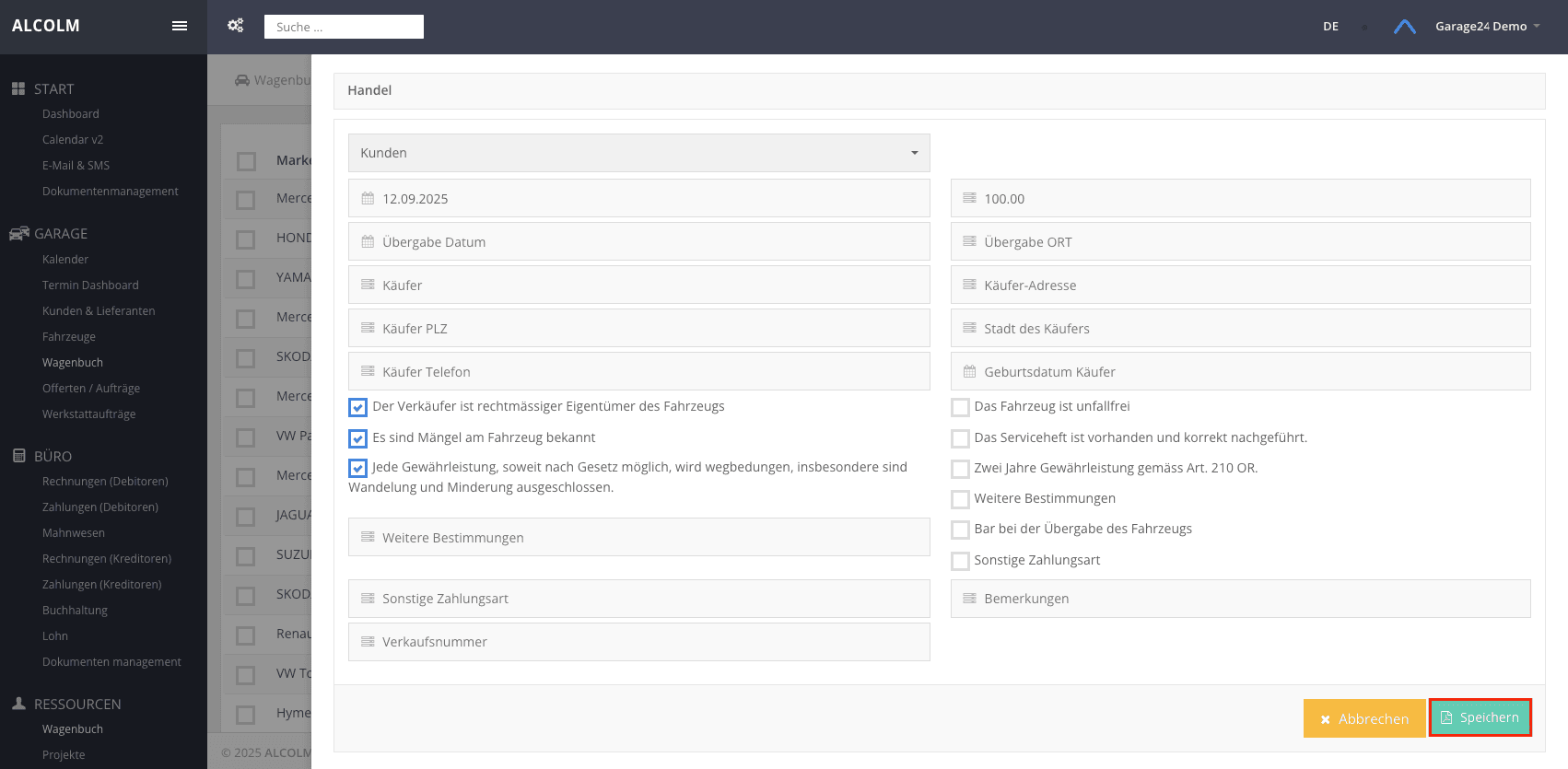Open Fahrzeuge in the GARAGE section
The width and height of the screenshot is (1568, 769).
point(69,337)
